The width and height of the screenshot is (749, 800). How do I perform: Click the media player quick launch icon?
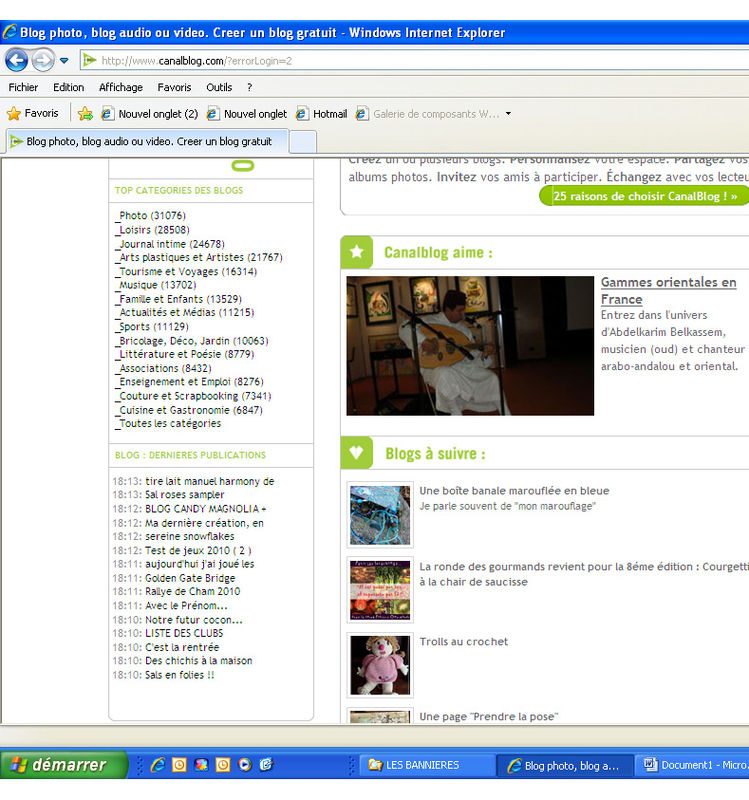[245, 764]
